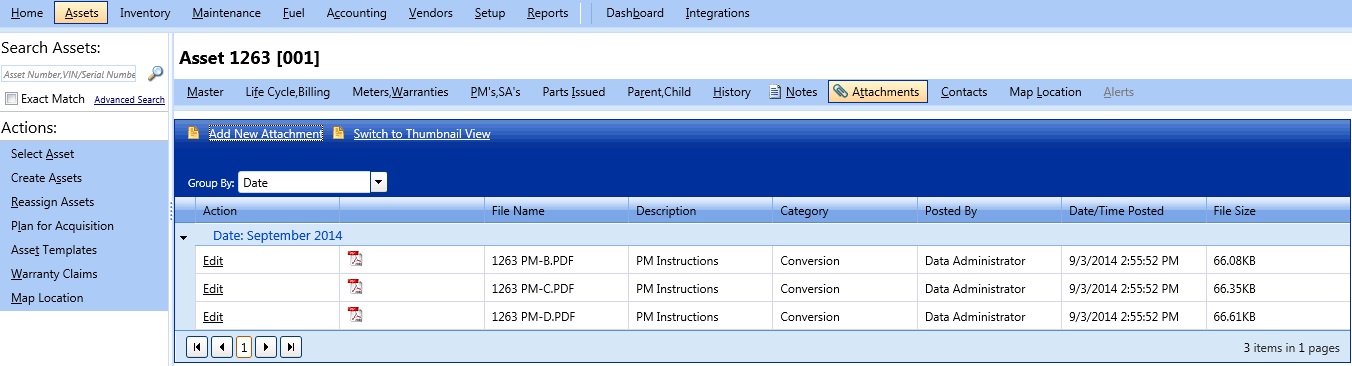Viewport: 1352px width, 366px height.
Task: Go to first page of attachments
Action: tap(198, 347)
